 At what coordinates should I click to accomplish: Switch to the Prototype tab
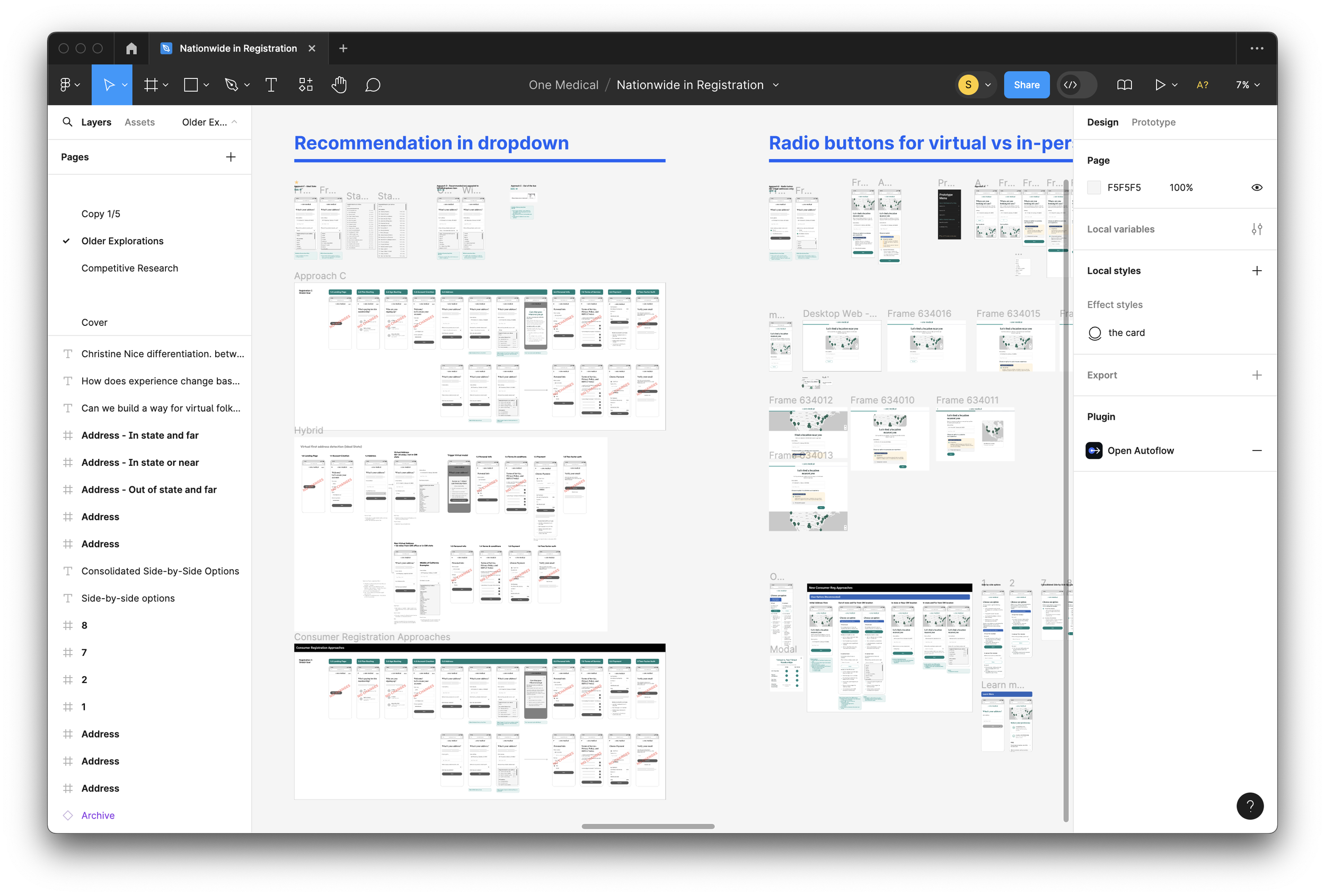(x=1153, y=122)
